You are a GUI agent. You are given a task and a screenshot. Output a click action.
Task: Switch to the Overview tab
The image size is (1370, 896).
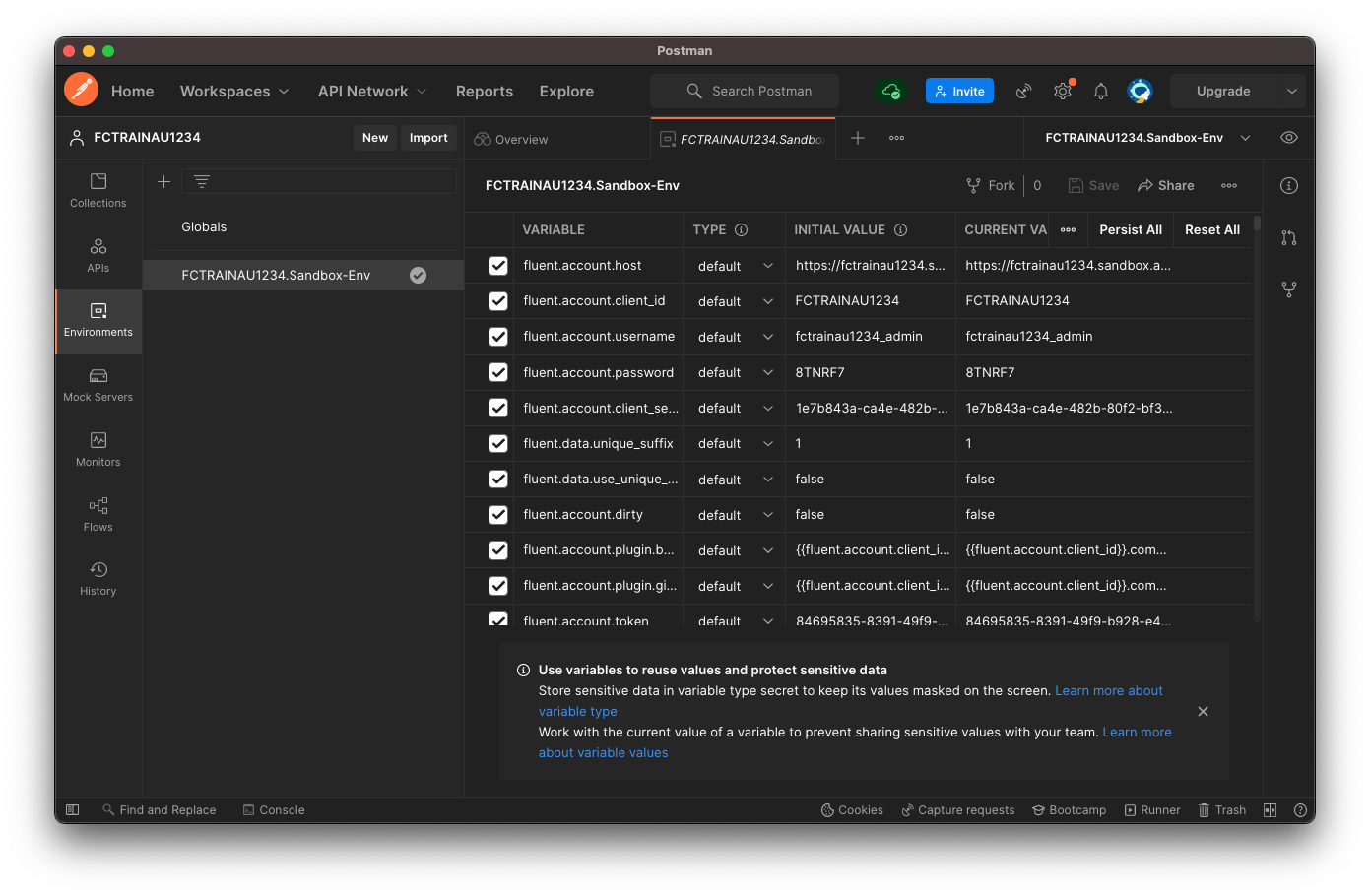point(511,139)
